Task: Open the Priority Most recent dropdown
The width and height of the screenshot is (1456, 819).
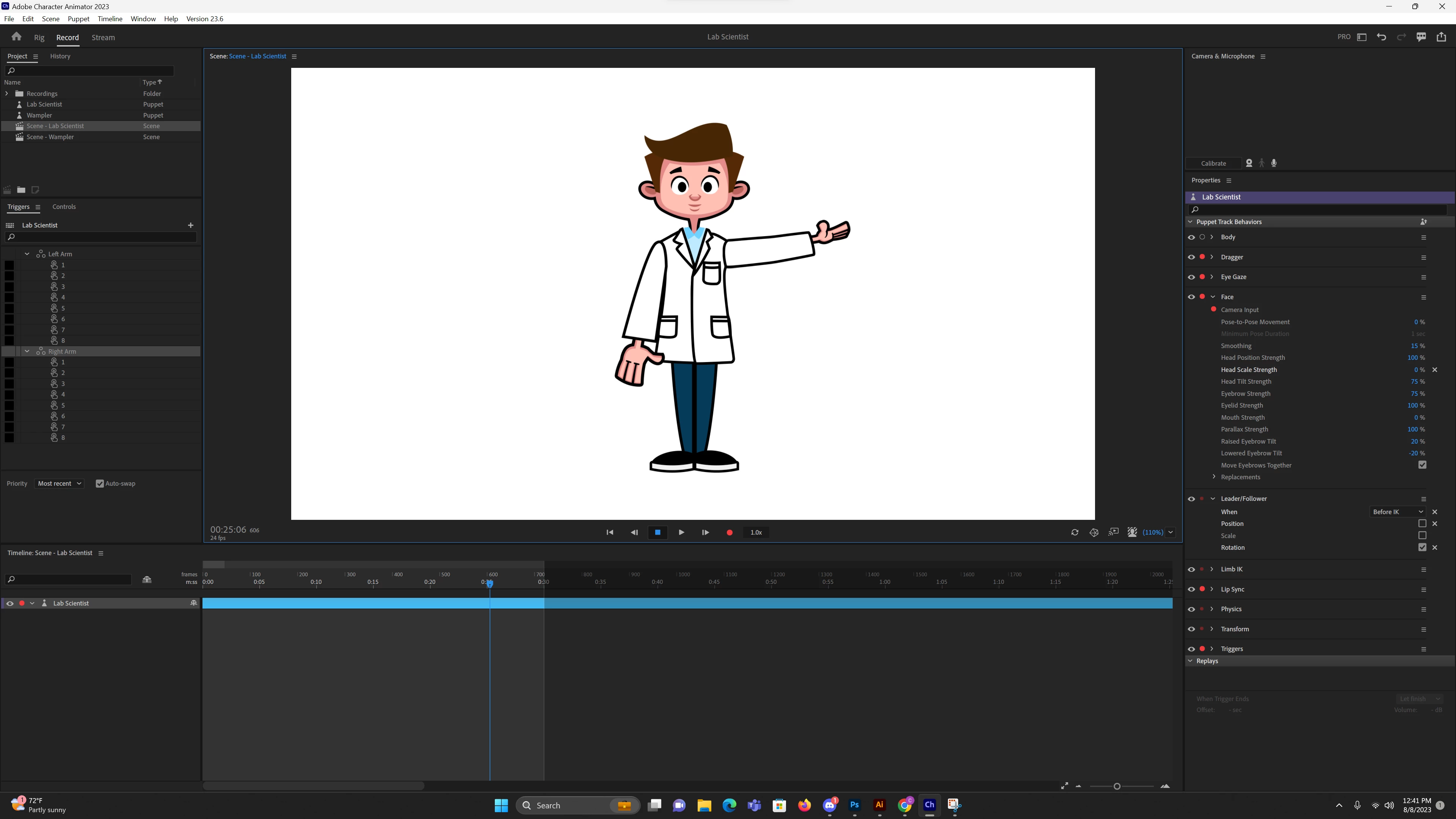Action: [x=60, y=483]
